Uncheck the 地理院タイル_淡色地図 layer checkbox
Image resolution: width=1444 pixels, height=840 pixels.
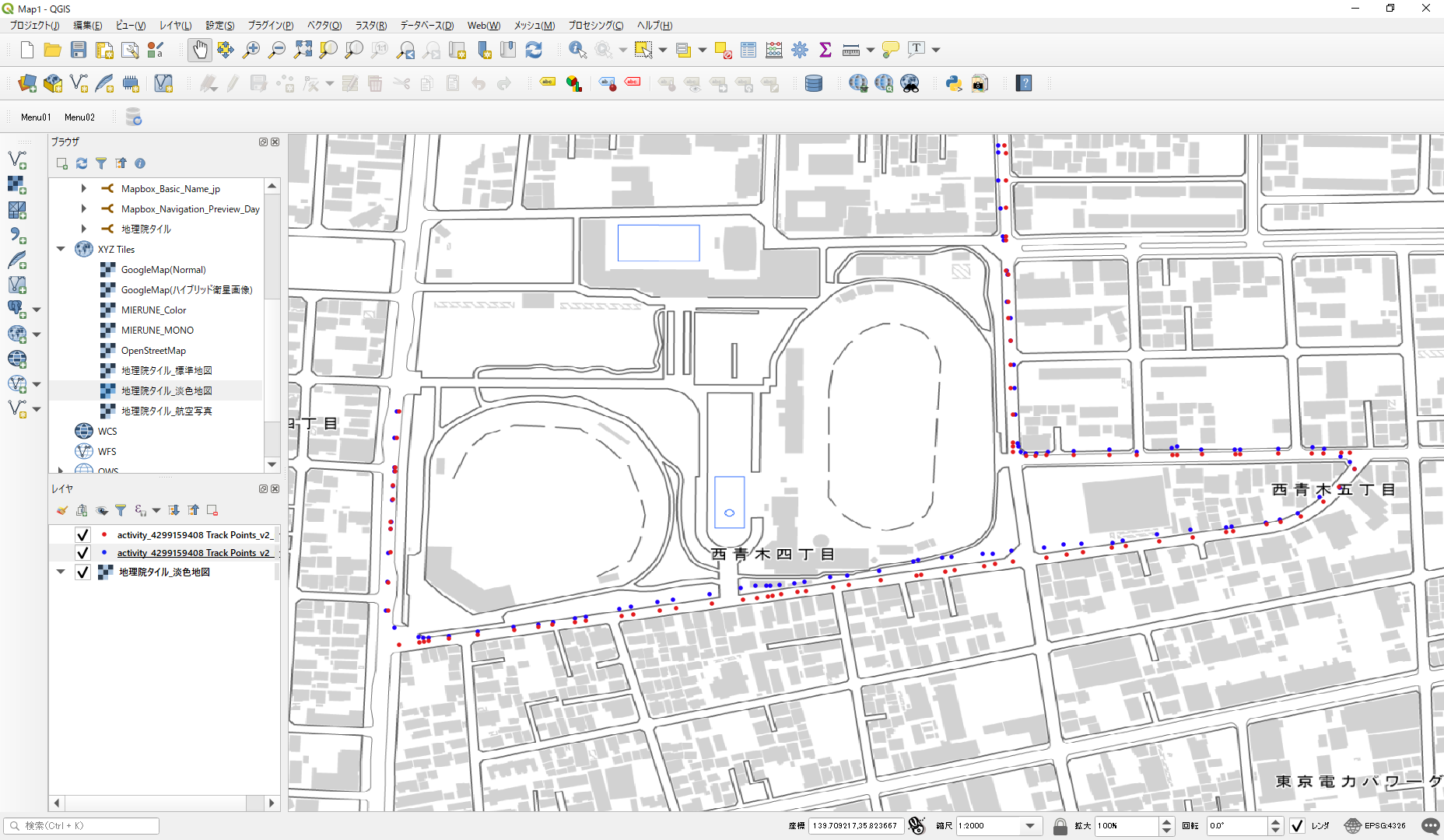82,572
